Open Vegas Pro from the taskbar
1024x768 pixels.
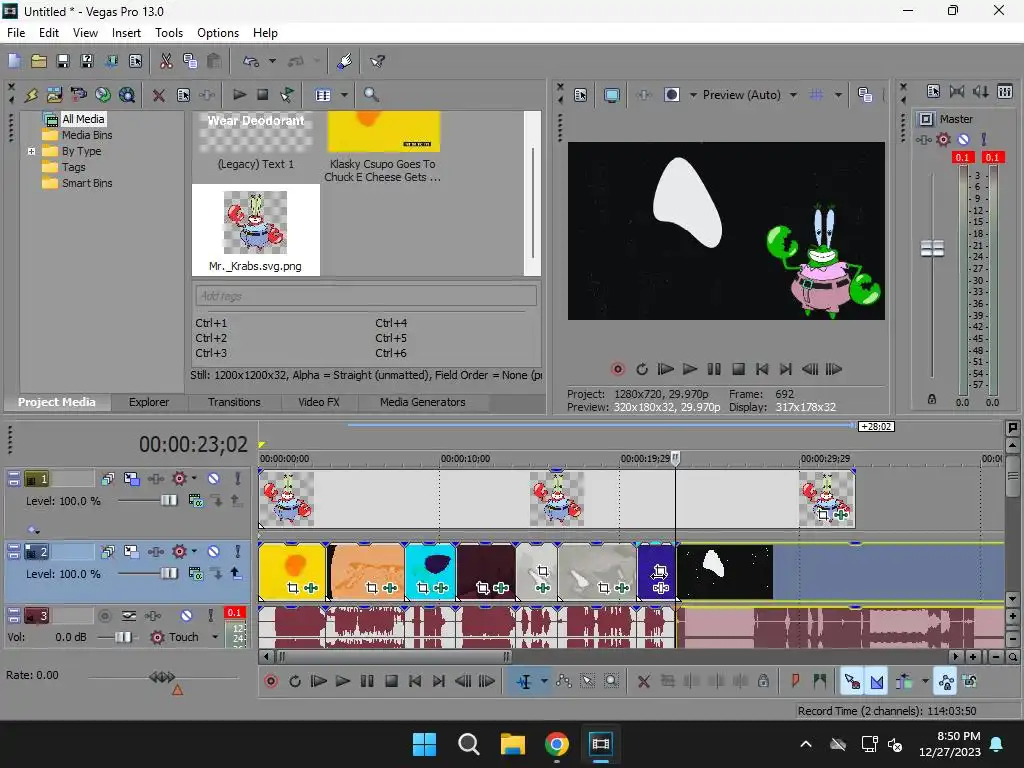600,744
